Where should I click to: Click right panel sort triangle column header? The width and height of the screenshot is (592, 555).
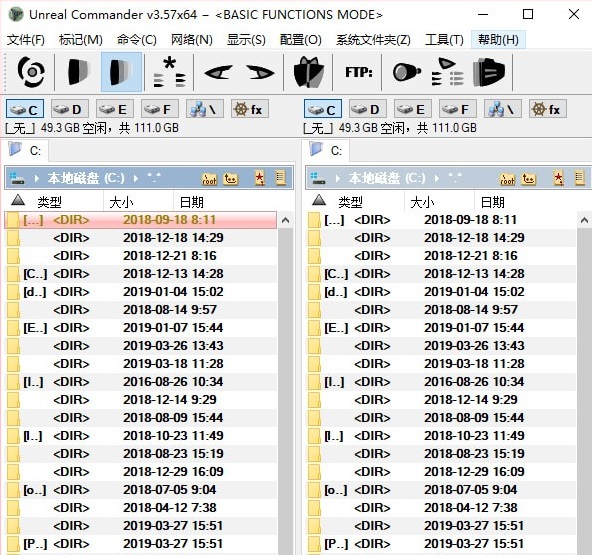[319, 200]
